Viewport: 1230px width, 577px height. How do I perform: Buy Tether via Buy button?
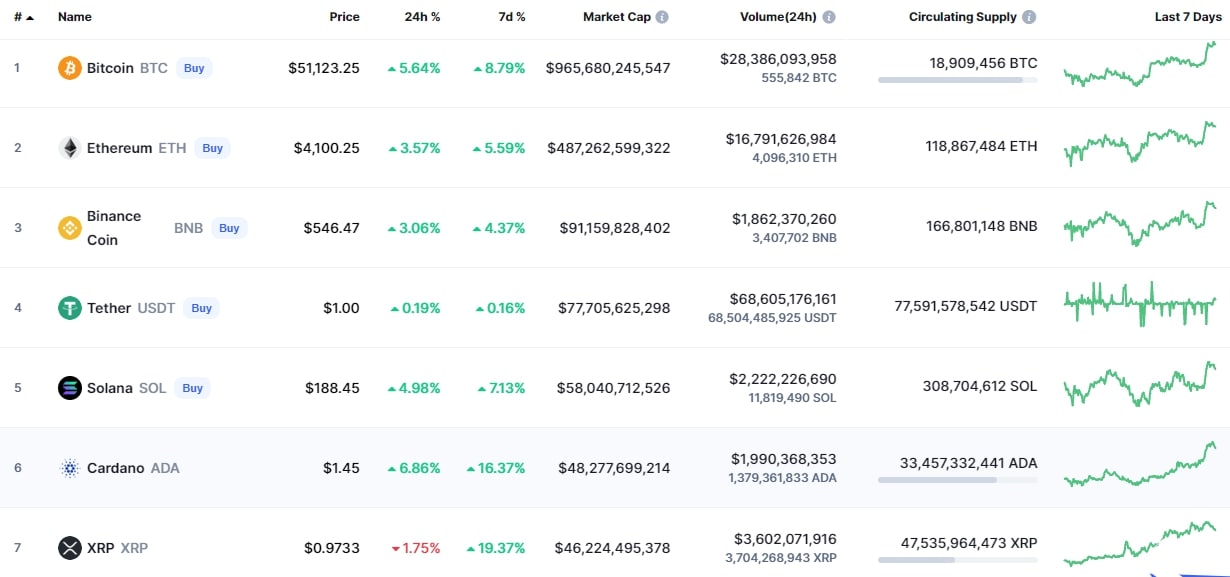click(202, 308)
